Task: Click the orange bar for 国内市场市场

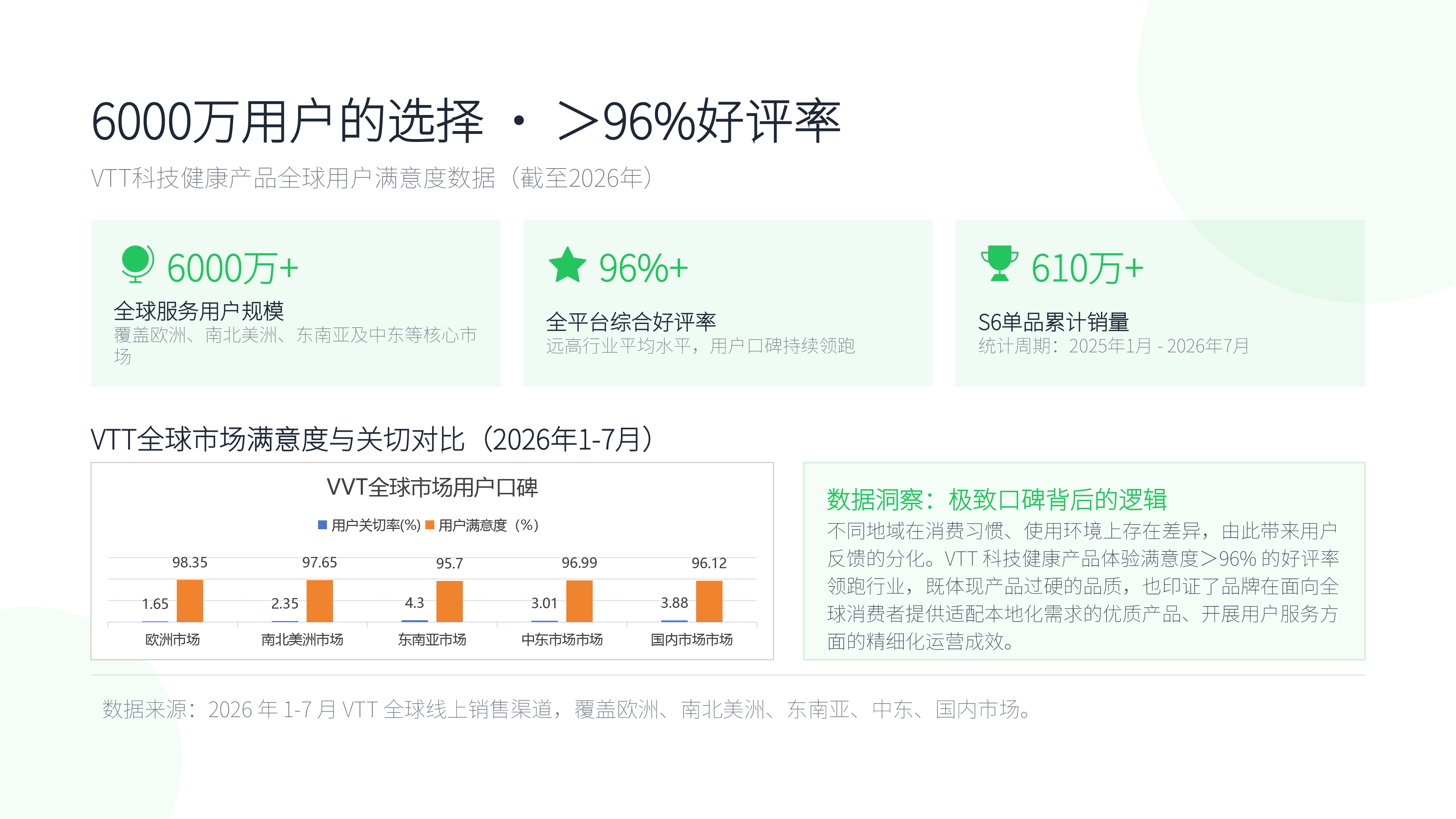Action: (x=709, y=601)
